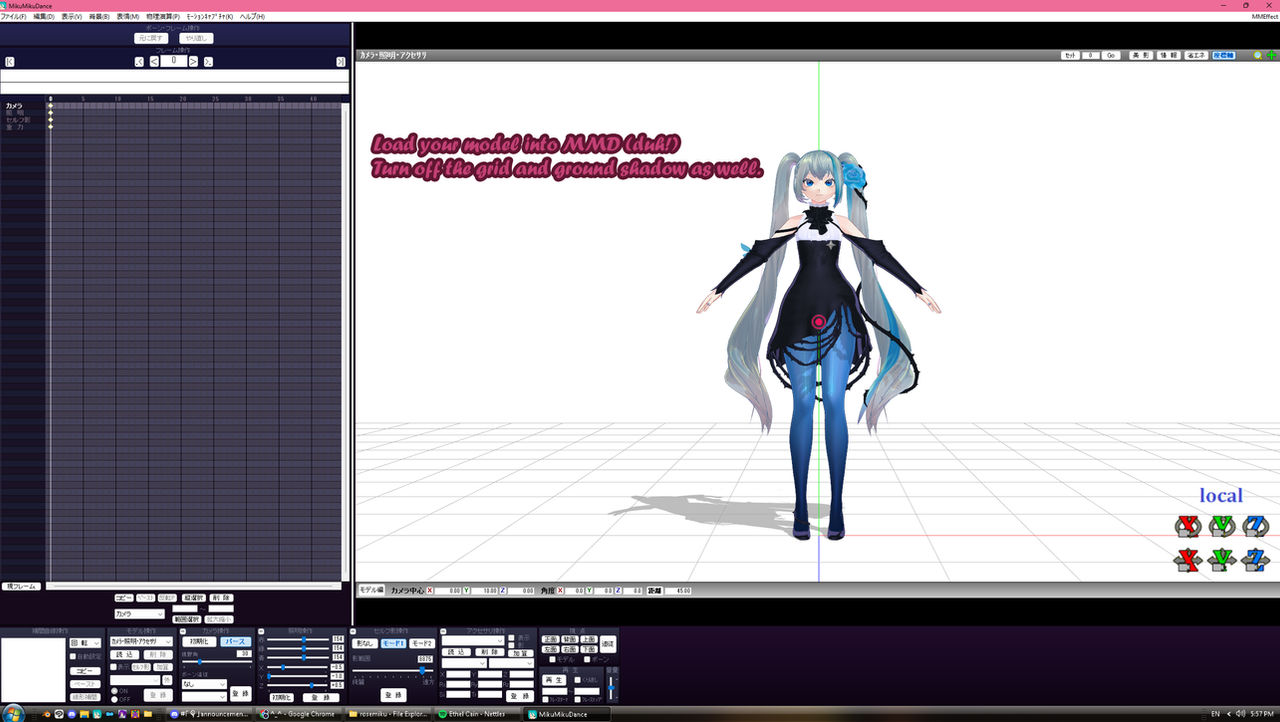Toggle the 表示 checkbox in accessory panel
This screenshot has height=722, width=1280.
(511, 638)
